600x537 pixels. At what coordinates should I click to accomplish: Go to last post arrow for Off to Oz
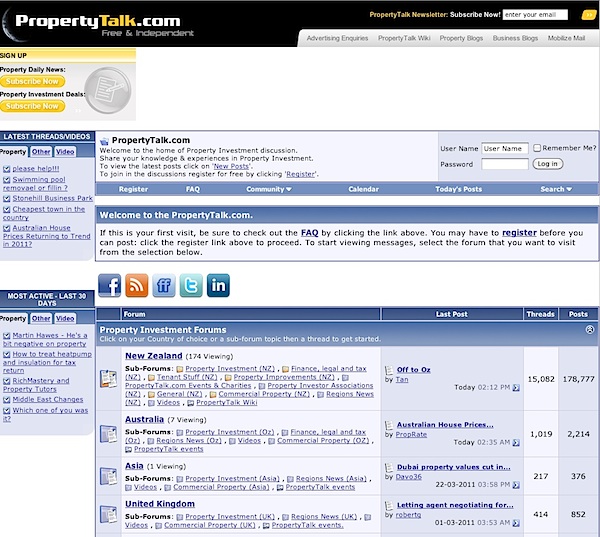[x=516, y=387]
